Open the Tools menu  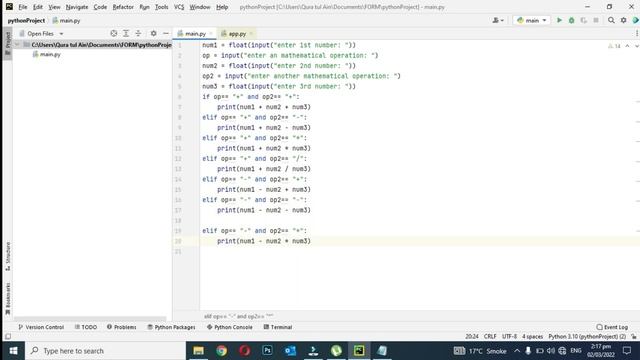pyautogui.click(x=161, y=7)
